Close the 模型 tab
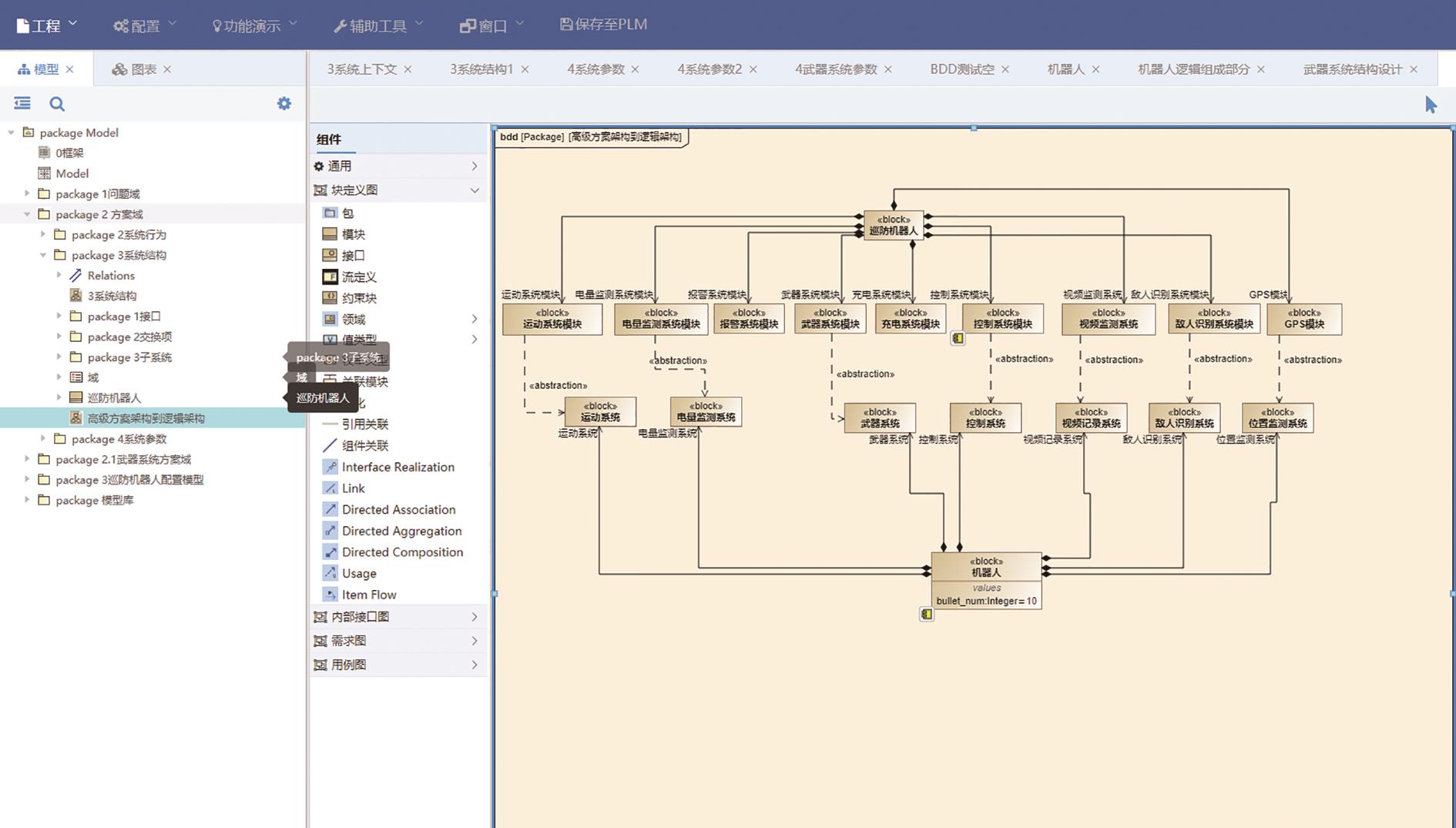 click(70, 69)
